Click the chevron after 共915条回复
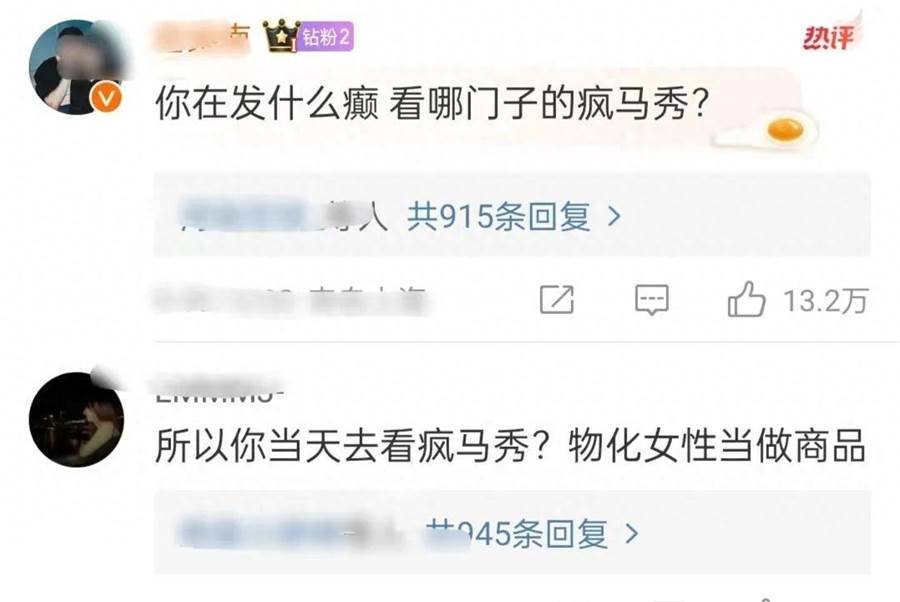 coord(614,217)
